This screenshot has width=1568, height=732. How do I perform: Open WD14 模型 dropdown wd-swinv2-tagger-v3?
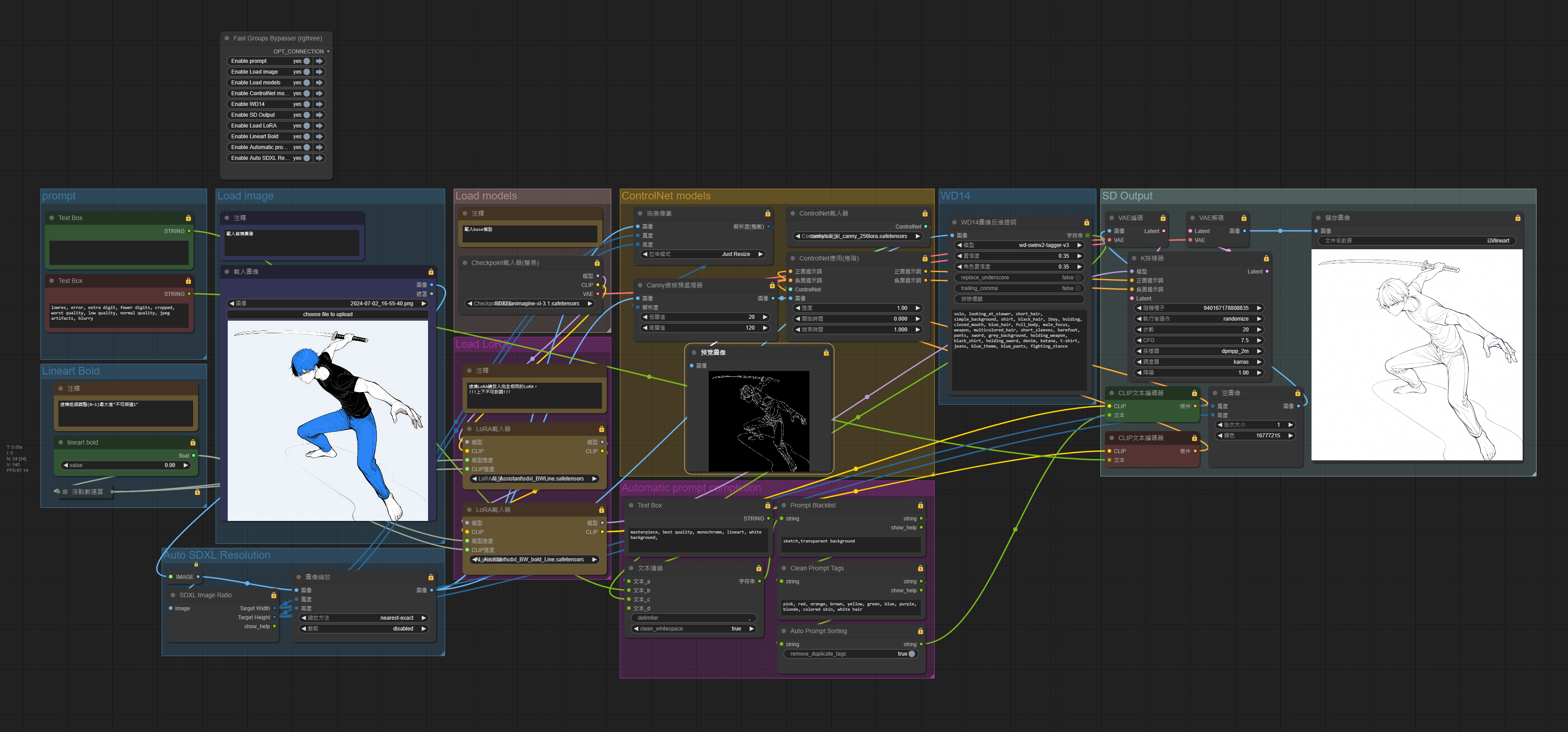click(1020, 245)
